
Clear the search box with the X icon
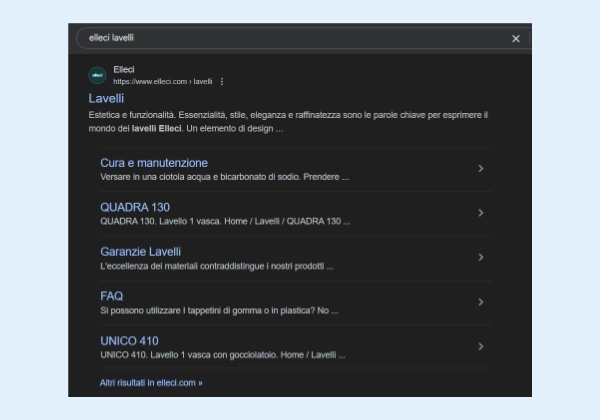515,39
